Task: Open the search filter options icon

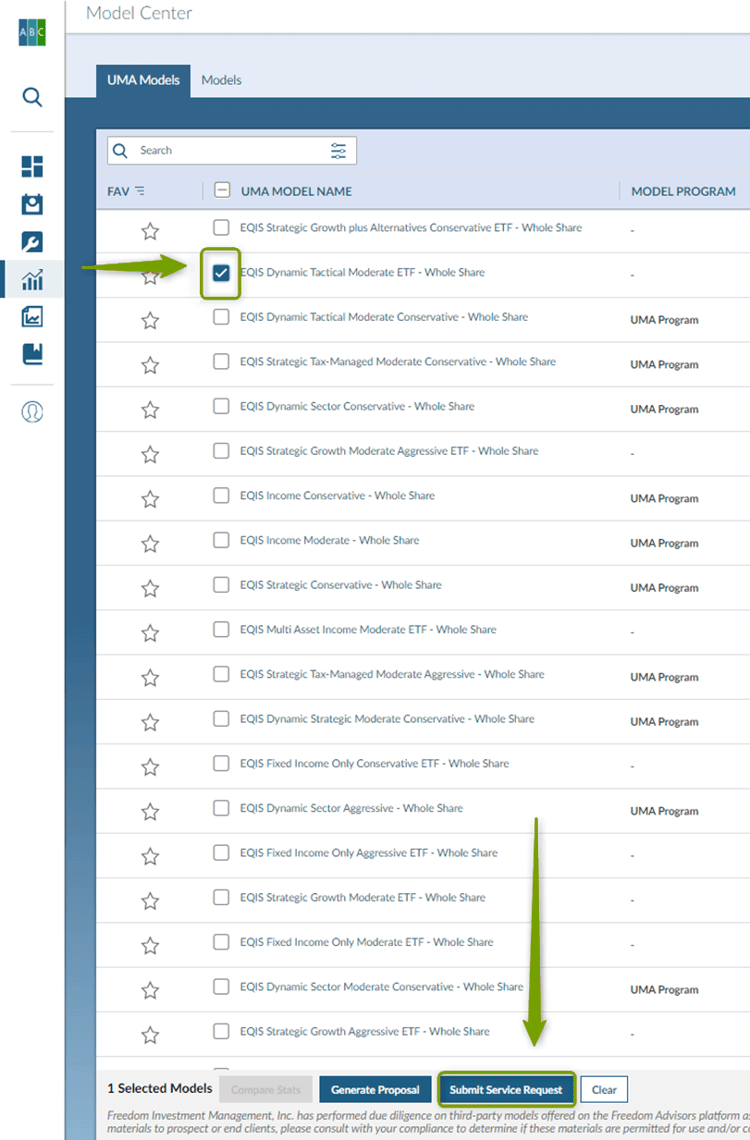Action: tap(339, 151)
